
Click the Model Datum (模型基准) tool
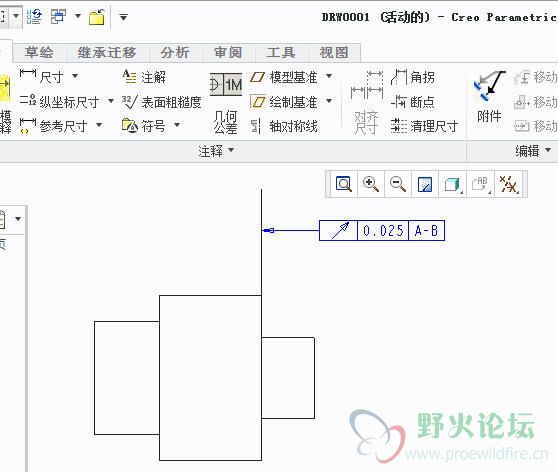tap(284, 77)
